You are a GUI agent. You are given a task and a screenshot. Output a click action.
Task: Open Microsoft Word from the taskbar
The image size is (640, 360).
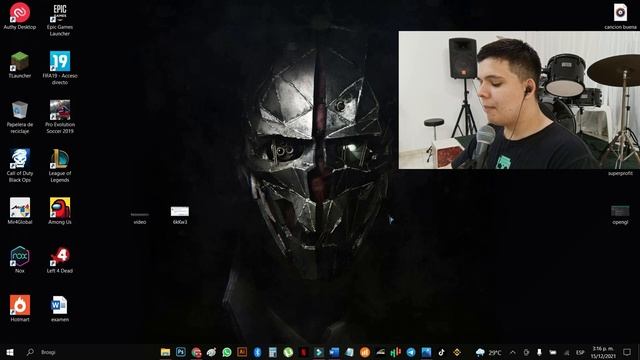coord(334,352)
